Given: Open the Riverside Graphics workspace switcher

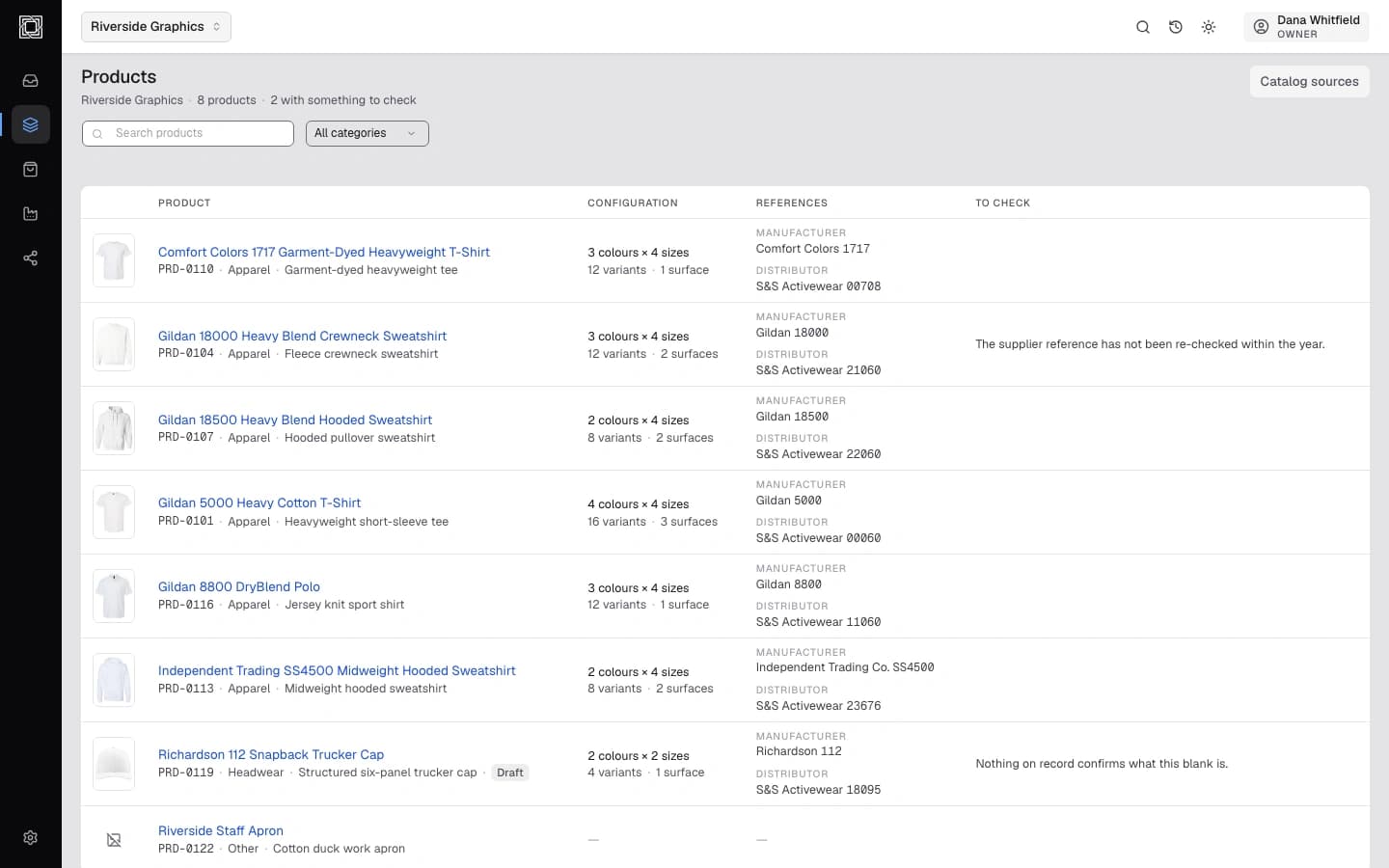Looking at the screenshot, I should pos(156,27).
